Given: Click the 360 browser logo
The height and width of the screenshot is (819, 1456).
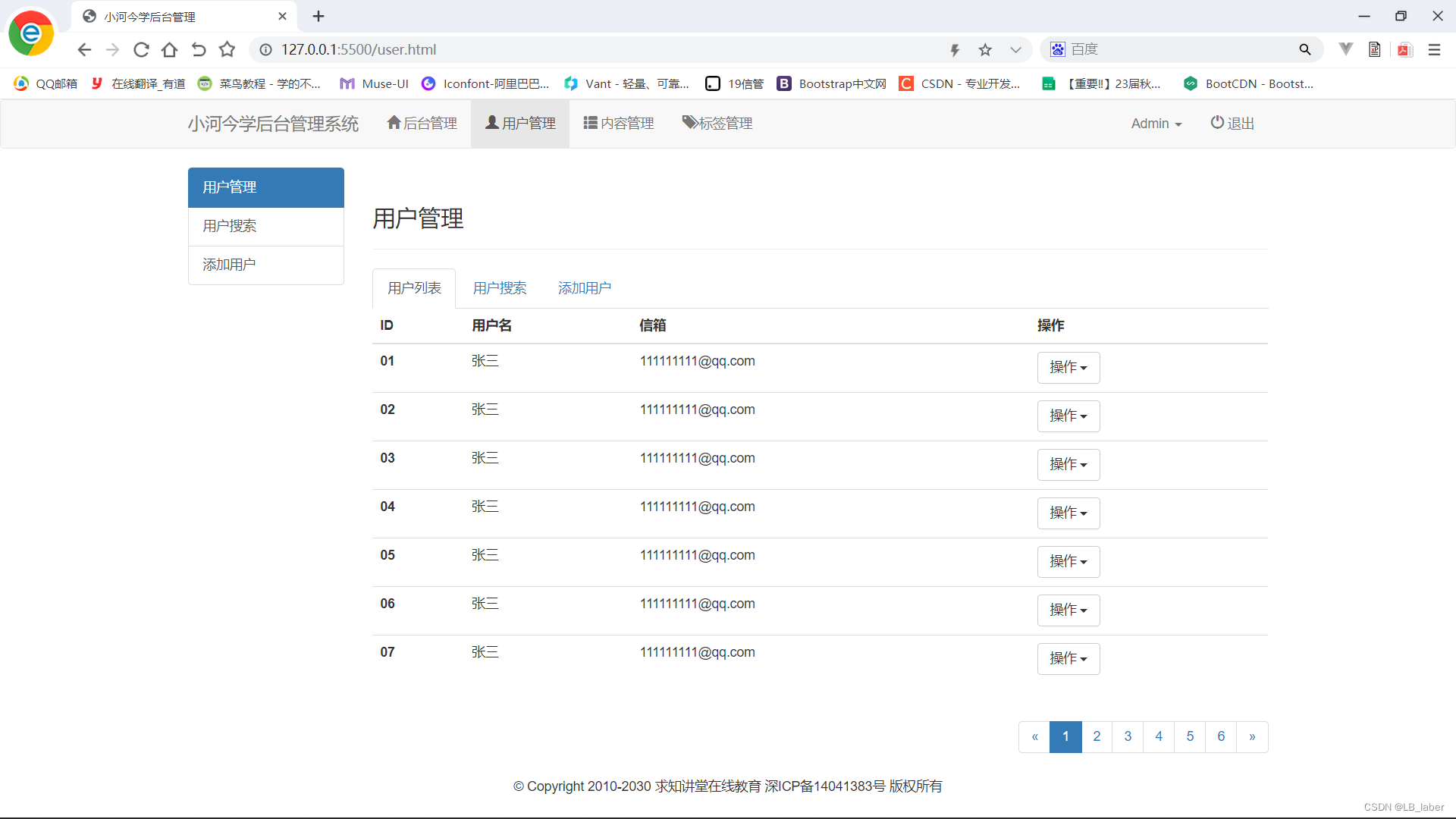Looking at the screenshot, I should coord(31,33).
